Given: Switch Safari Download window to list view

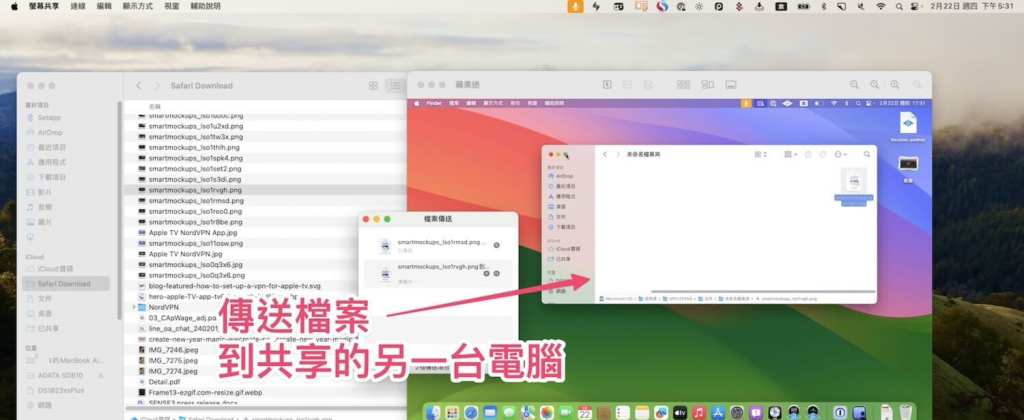Looking at the screenshot, I should [x=395, y=86].
